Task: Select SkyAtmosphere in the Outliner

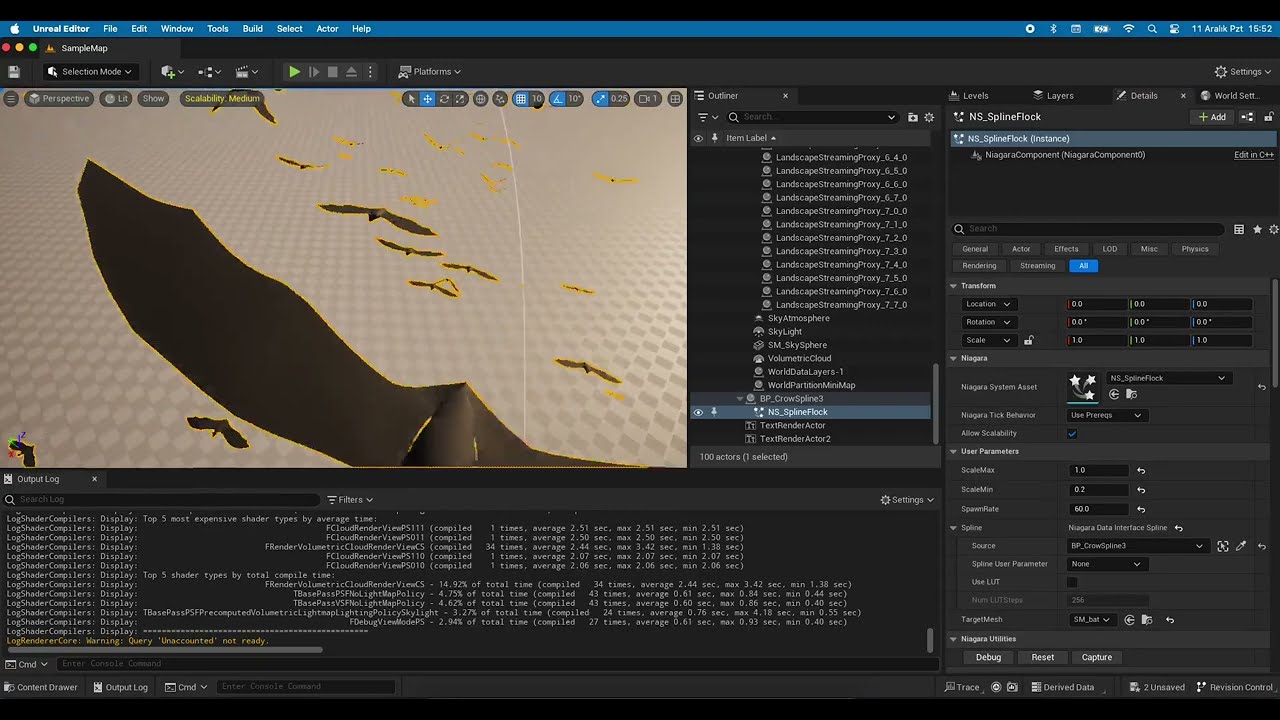Action: (798, 318)
